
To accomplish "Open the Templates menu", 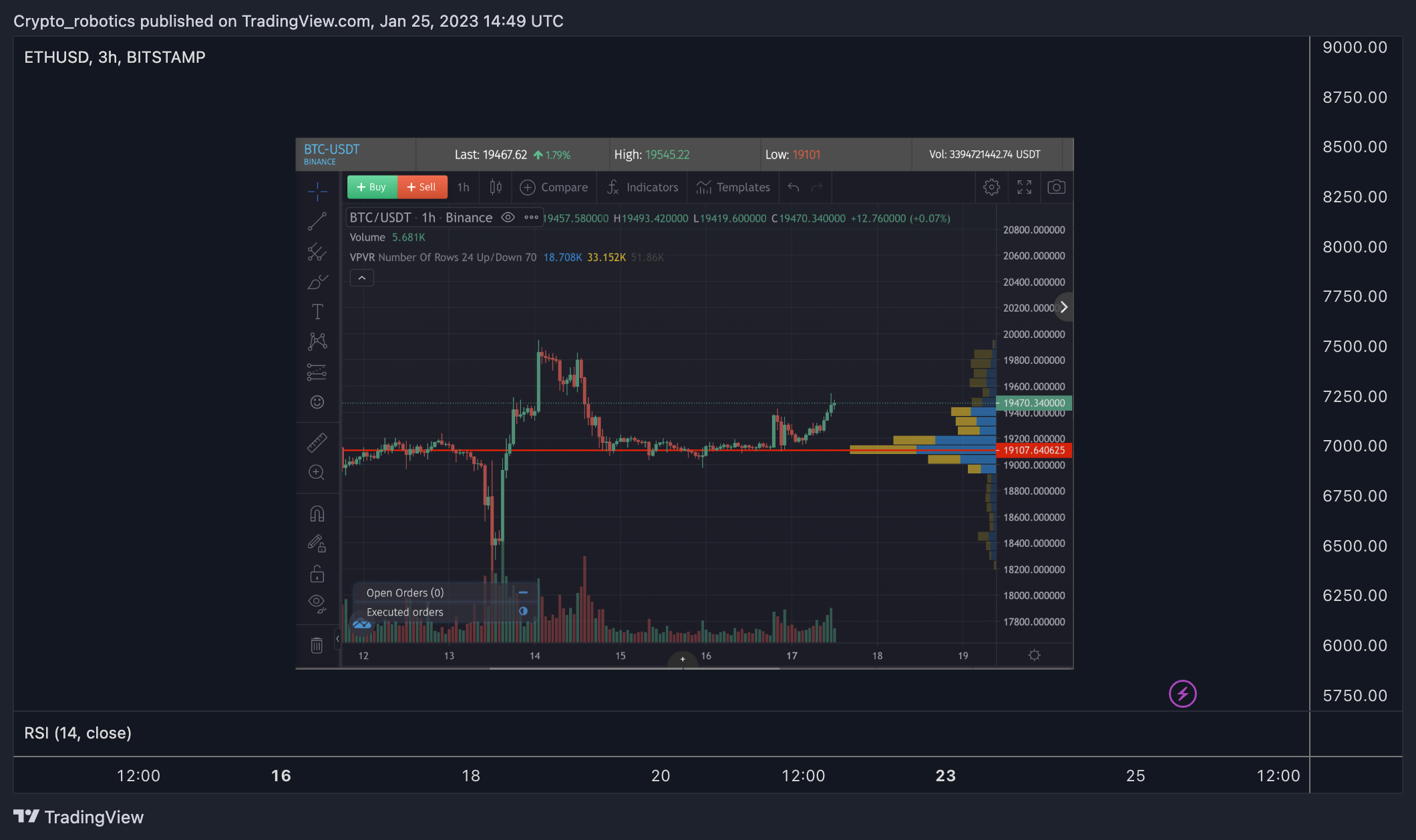I will (733, 187).
